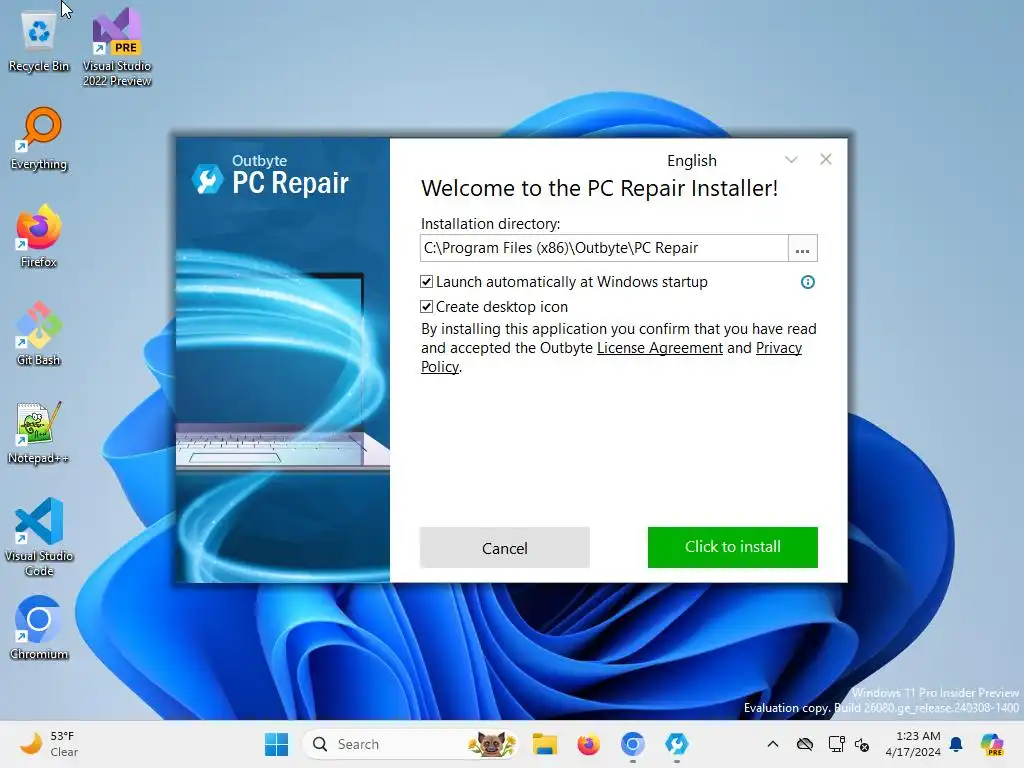Screen dimensions: 1024x768
Task: Open the English language dropdown
Action: (731, 160)
